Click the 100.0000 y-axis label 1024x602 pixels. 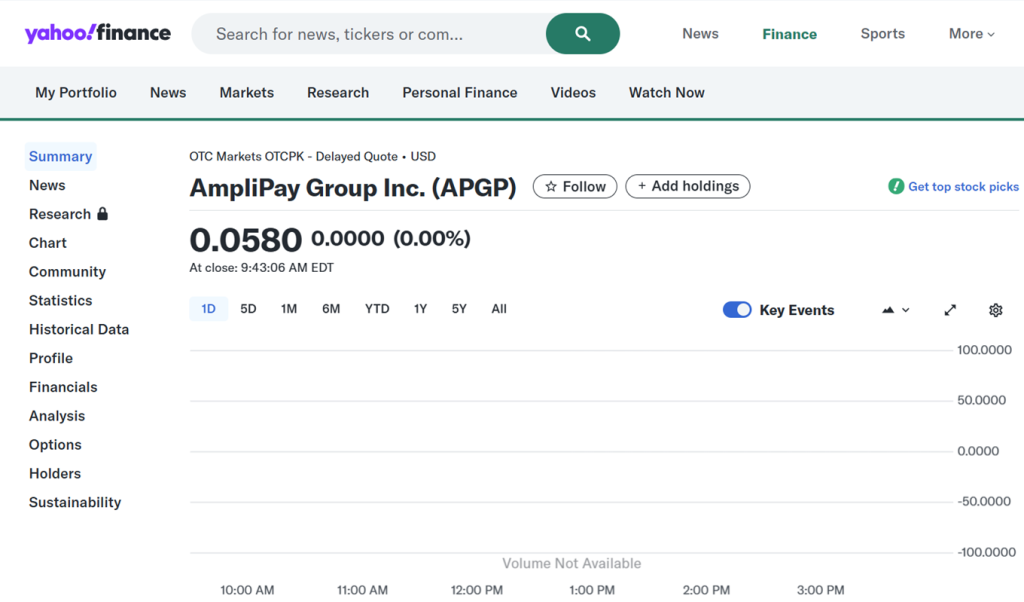click(x=984, y=350)
